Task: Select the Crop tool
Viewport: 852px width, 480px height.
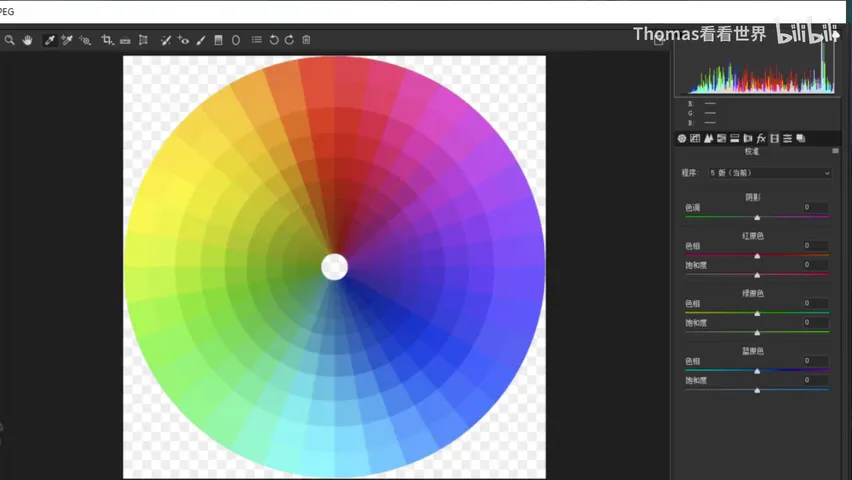Action: (107, 40)
